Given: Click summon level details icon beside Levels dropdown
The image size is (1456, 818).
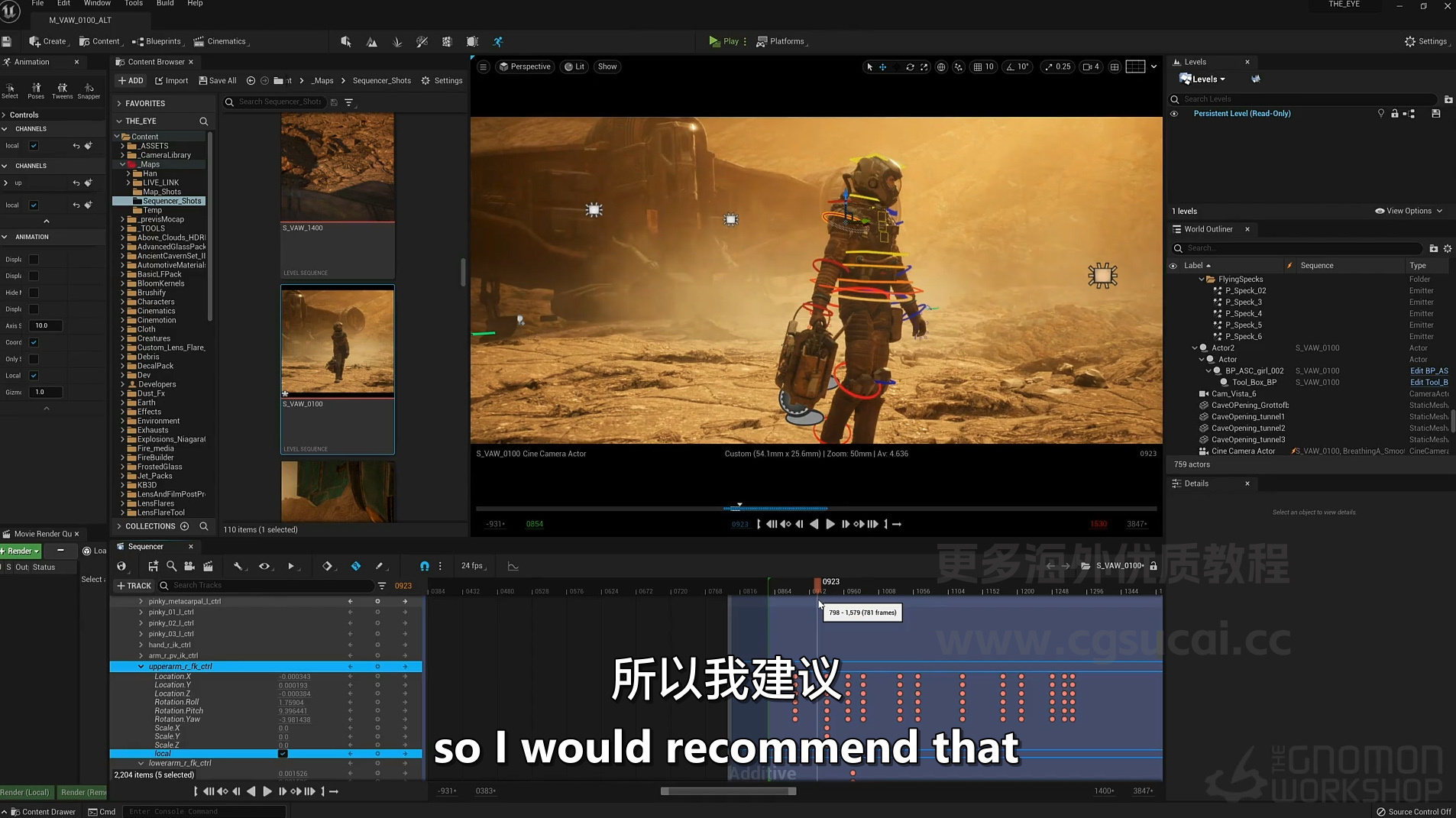Looking at the screenshot, I should pyautogui.click(x=1255, y=79).
